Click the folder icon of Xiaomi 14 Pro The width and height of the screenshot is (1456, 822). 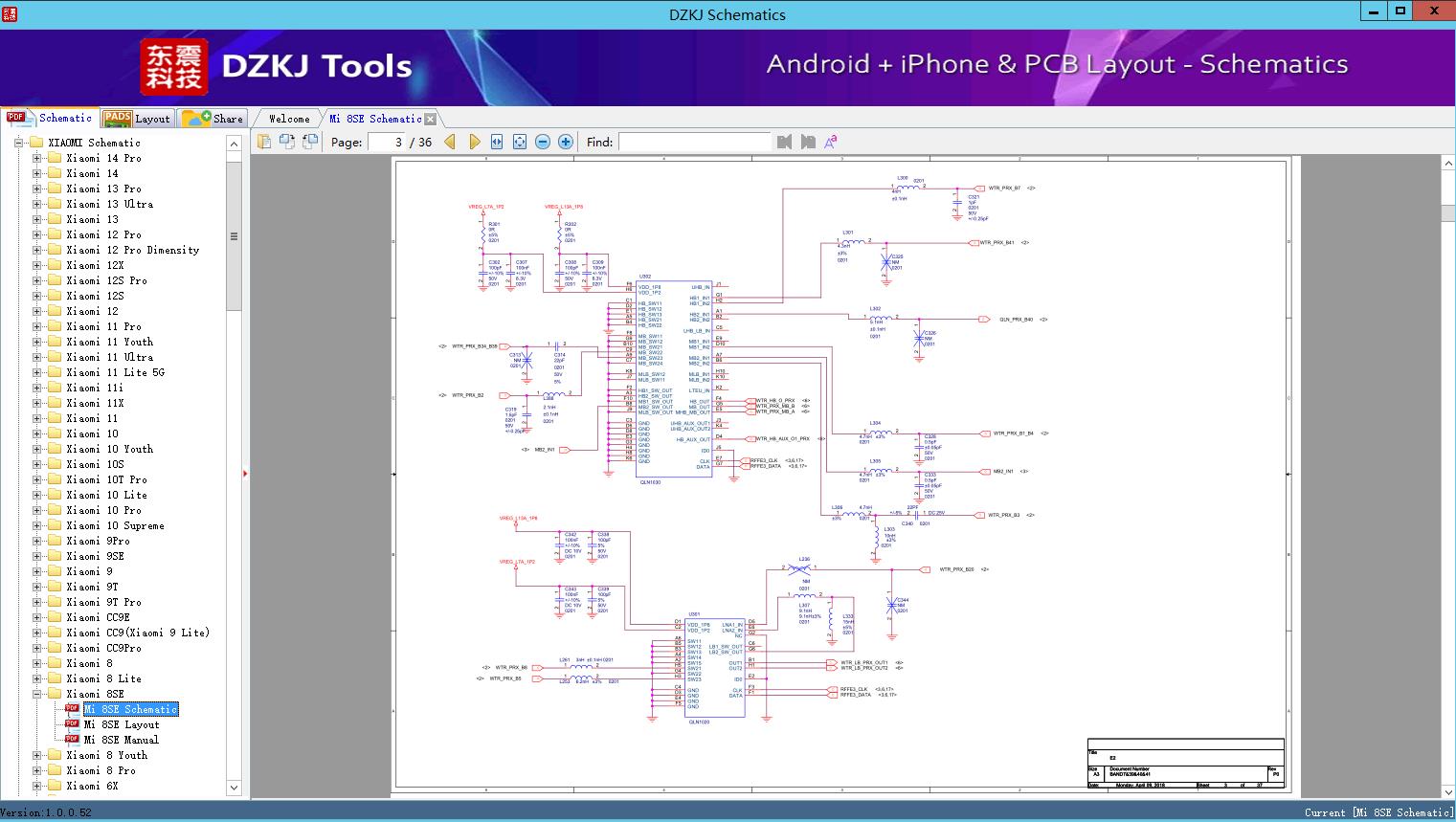[x=55, y=158]
